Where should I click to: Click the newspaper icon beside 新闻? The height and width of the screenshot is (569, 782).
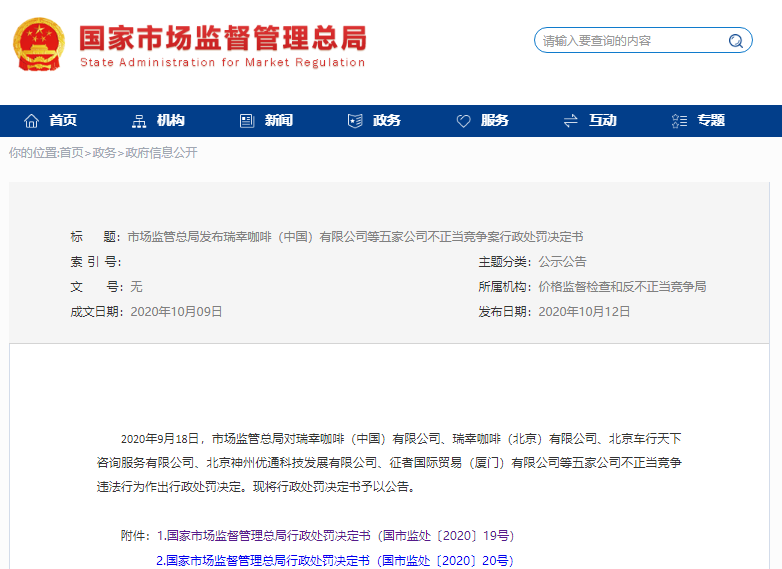(247, 121)
